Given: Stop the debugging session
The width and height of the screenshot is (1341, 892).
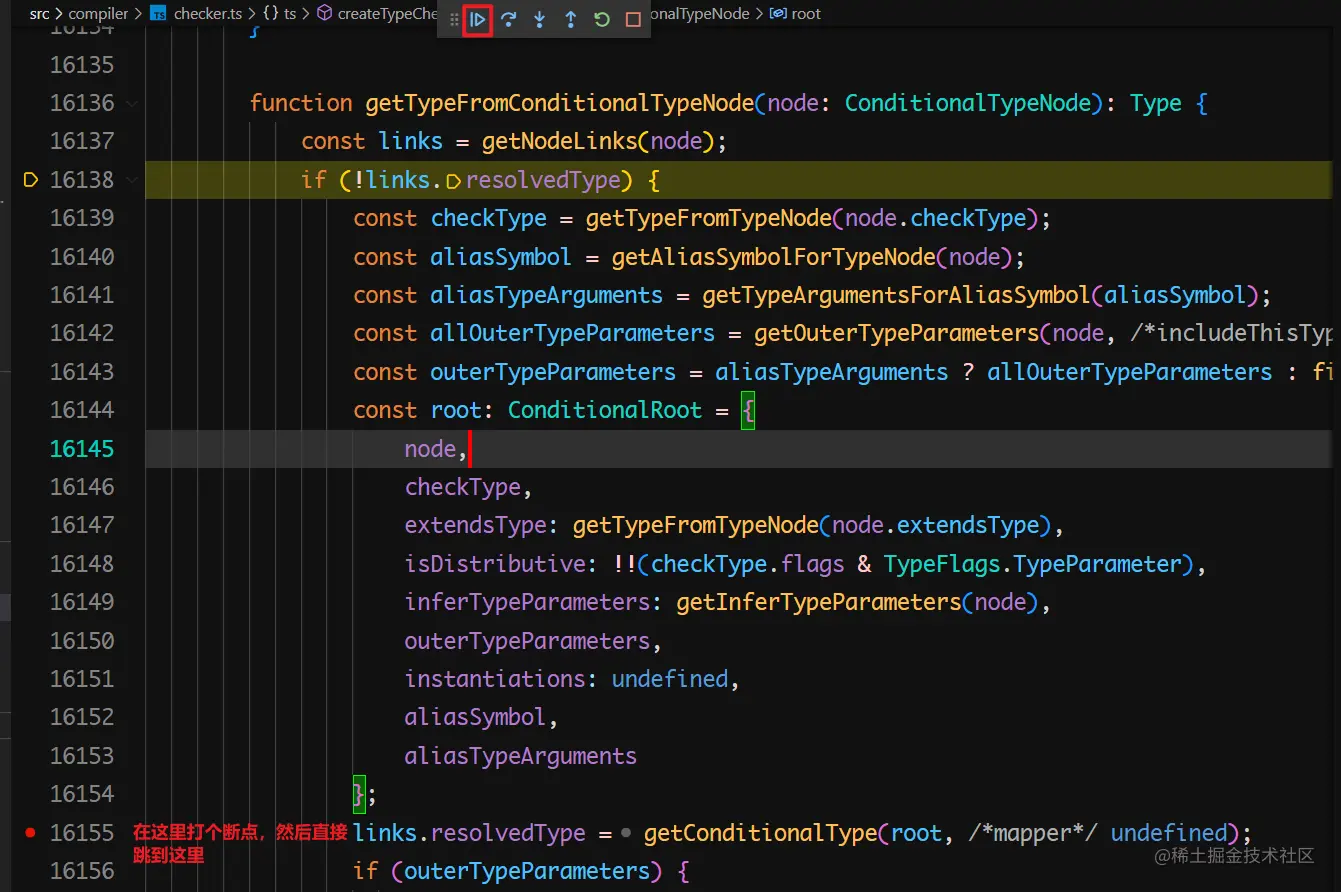Looking at the screenshot, I should tap(633, 19).
